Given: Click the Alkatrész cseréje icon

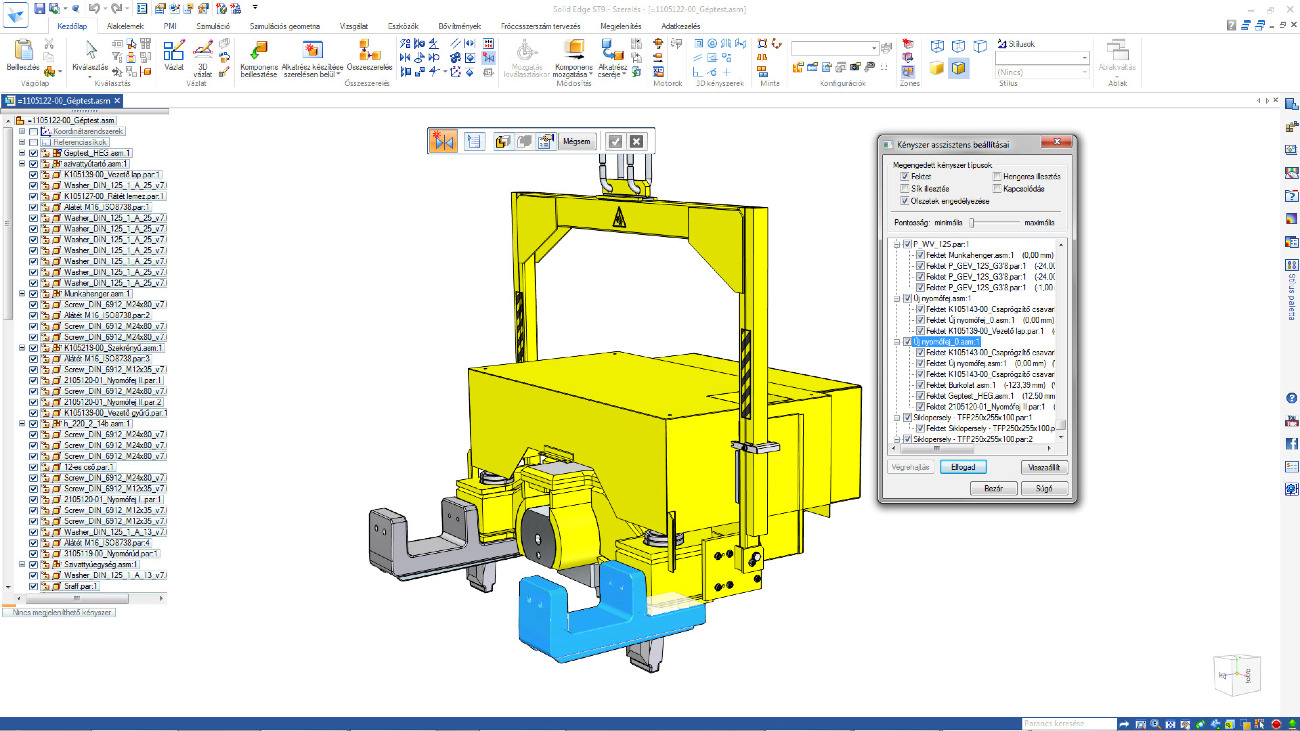Looking at the screenshot, I should tap(612, 50).
